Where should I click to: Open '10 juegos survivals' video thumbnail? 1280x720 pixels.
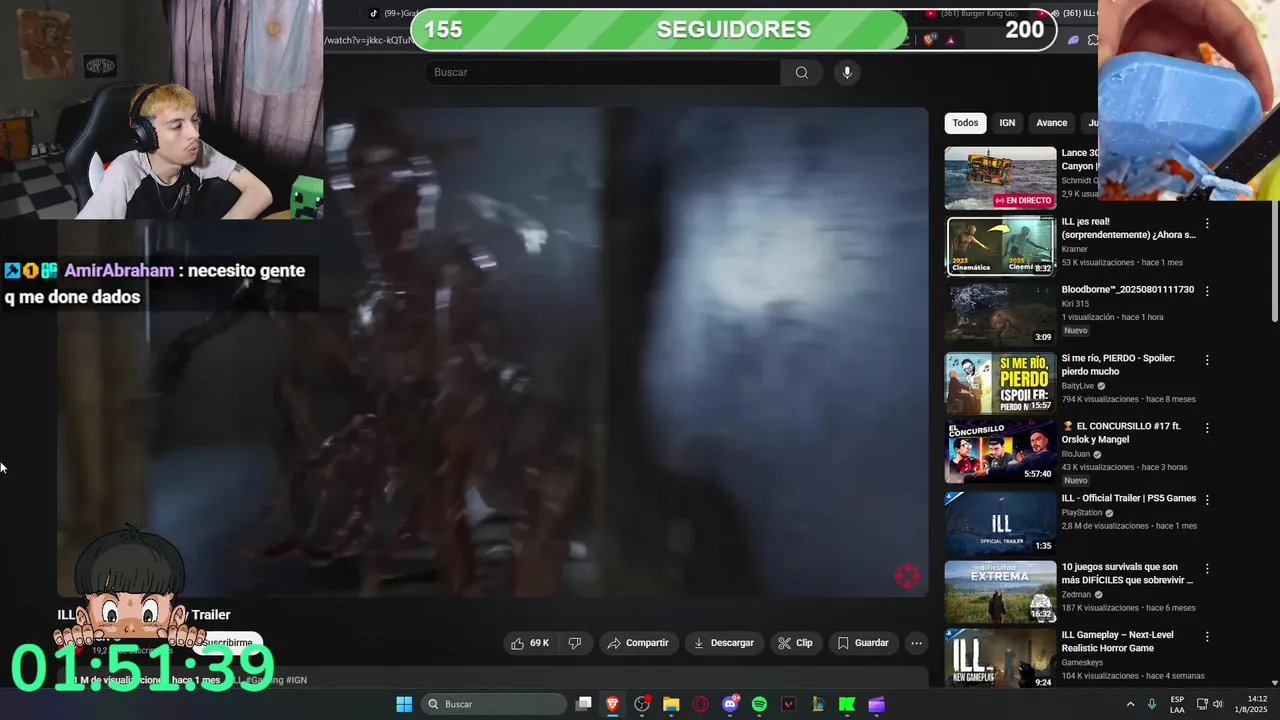pos(1000,591)
